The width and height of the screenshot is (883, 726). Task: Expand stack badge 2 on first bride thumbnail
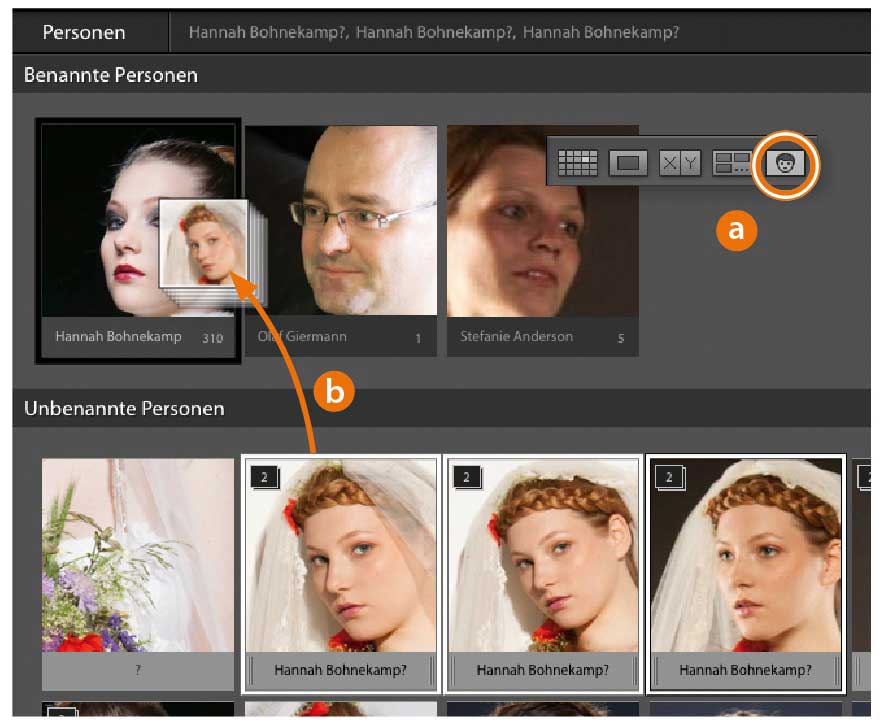(x=264, y=478)
